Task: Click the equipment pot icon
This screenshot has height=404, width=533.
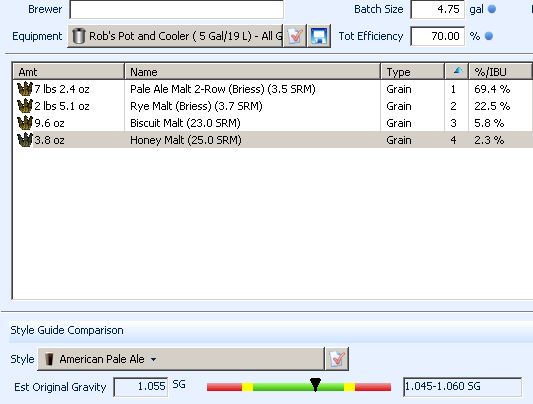Action: click(x=79, y=36)
